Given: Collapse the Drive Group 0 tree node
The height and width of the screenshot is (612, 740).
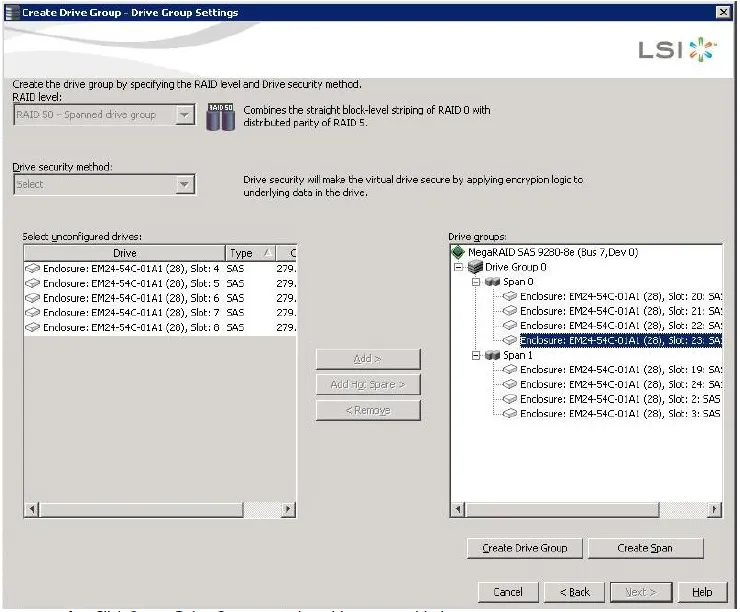Looking at the screenshot, I should (x=458, y=268).
